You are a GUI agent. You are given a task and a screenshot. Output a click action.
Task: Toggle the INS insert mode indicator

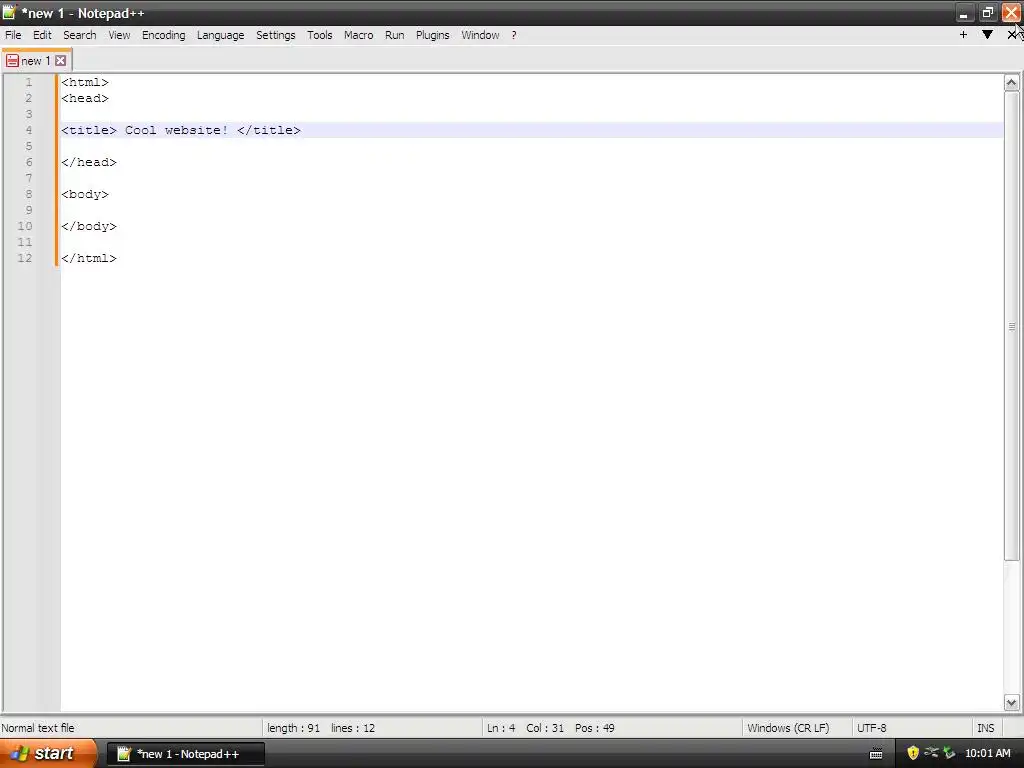985,728
